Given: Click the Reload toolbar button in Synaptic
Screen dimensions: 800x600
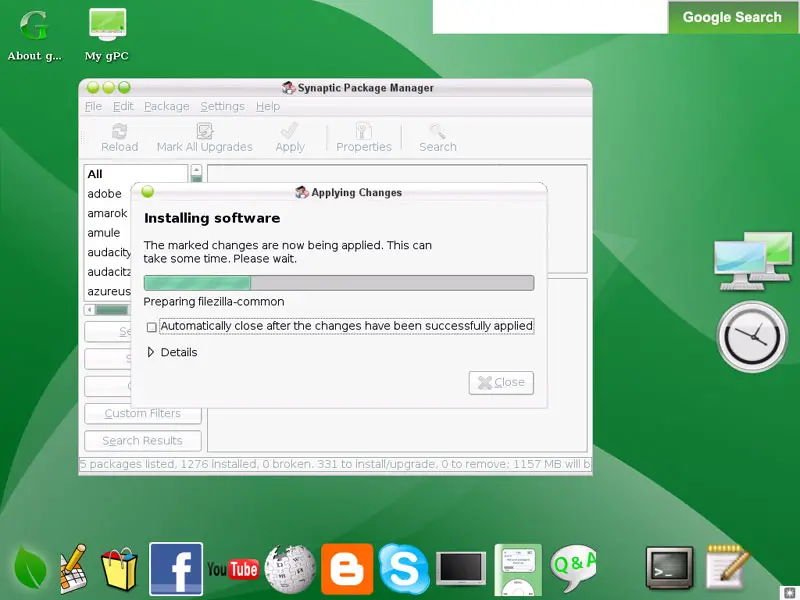Looking at the screenshot, I should (119, 138).
